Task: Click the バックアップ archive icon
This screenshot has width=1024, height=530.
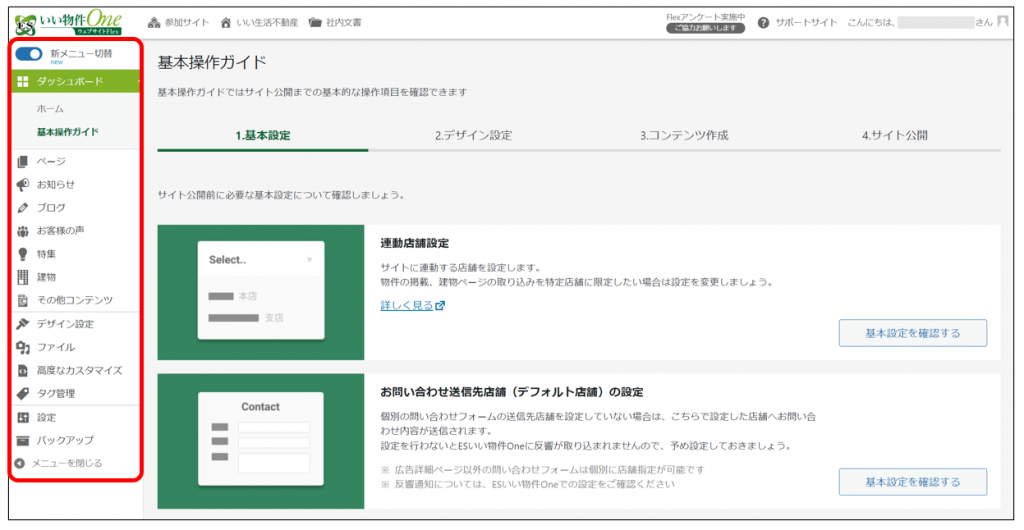Action: [23, 441]
